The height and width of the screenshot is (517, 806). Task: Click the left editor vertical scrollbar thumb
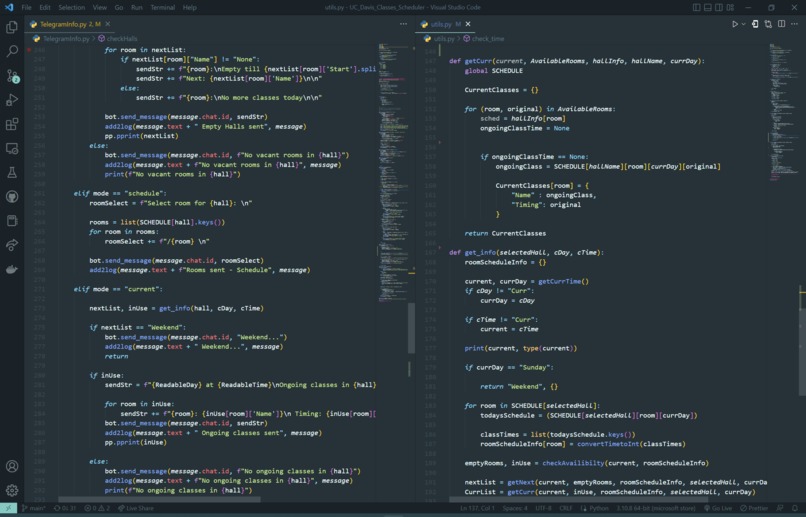click(x=411, y=328)
